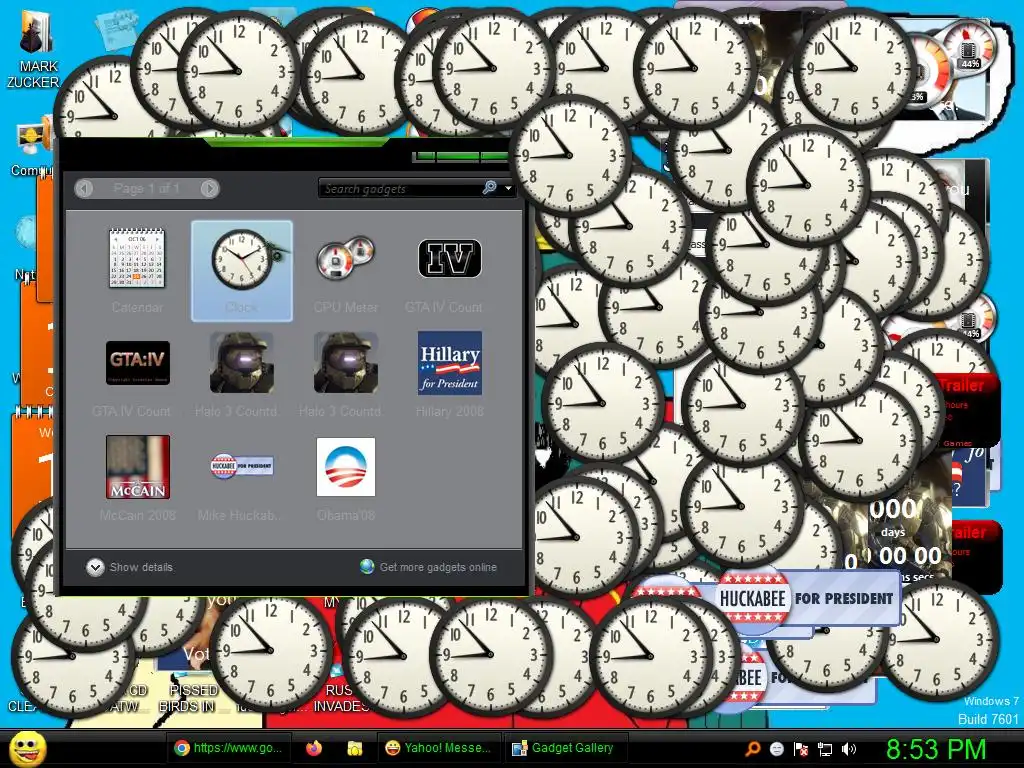Screen dimensions: 1024x768
Task: Open the network tray icon
Action: point(825,748)
